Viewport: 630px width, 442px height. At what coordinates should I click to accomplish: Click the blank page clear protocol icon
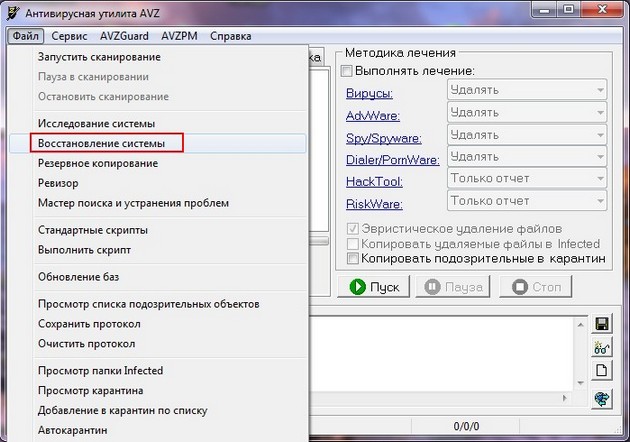tap(602, 371)
